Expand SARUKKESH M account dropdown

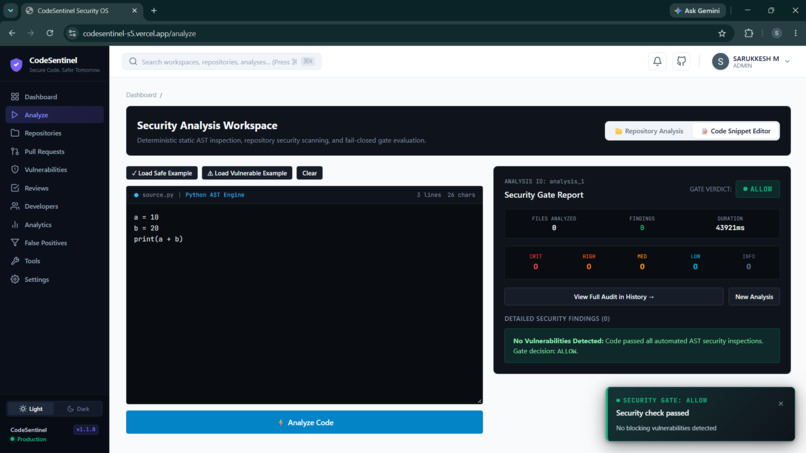[x=787, y=62]
